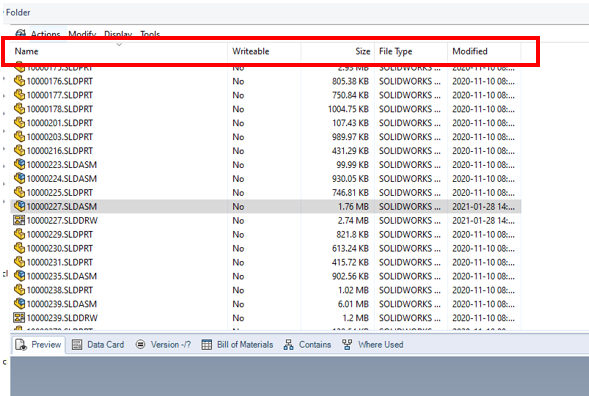The image size is (589, 396).
Task: Sort by the File Type column header
Action: pyautogui.click(x=396, y=51)
